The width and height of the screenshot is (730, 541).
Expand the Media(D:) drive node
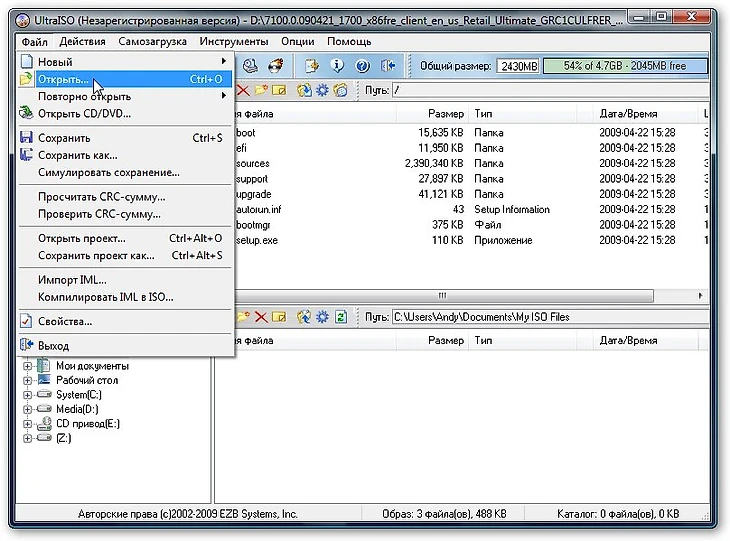coord(28,409)
